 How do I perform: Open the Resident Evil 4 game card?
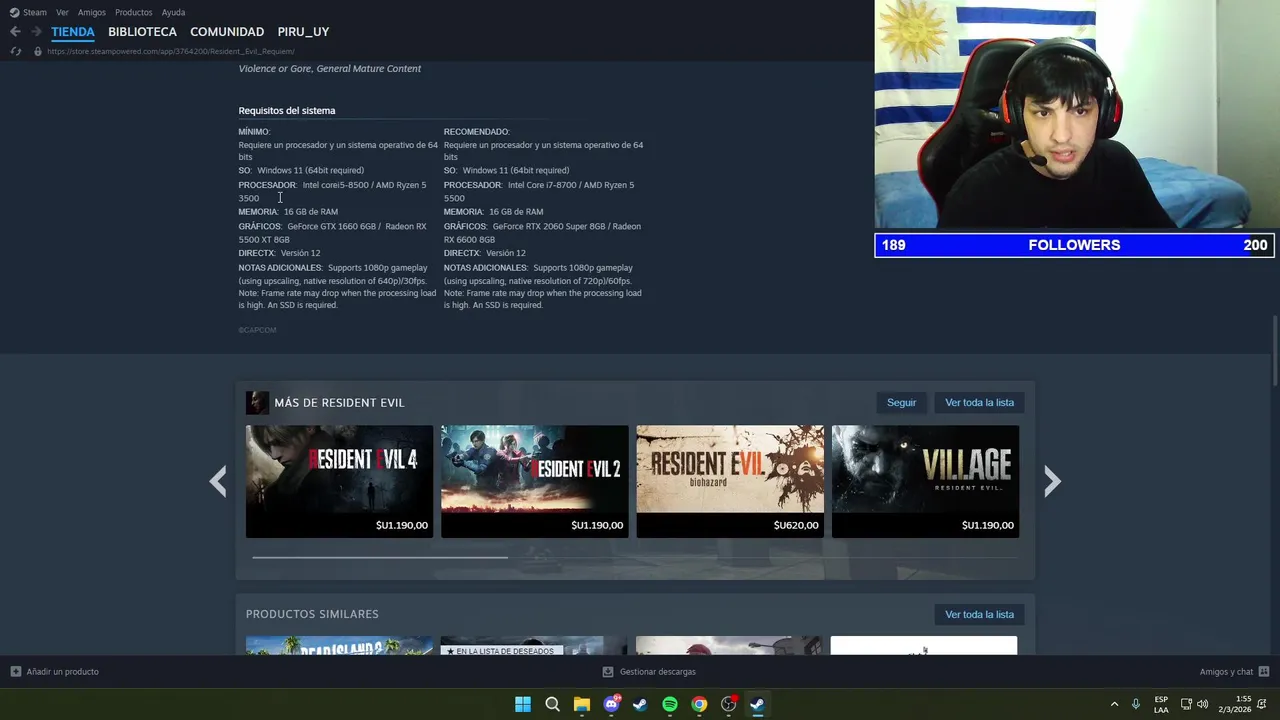click(x=339, y=481)
